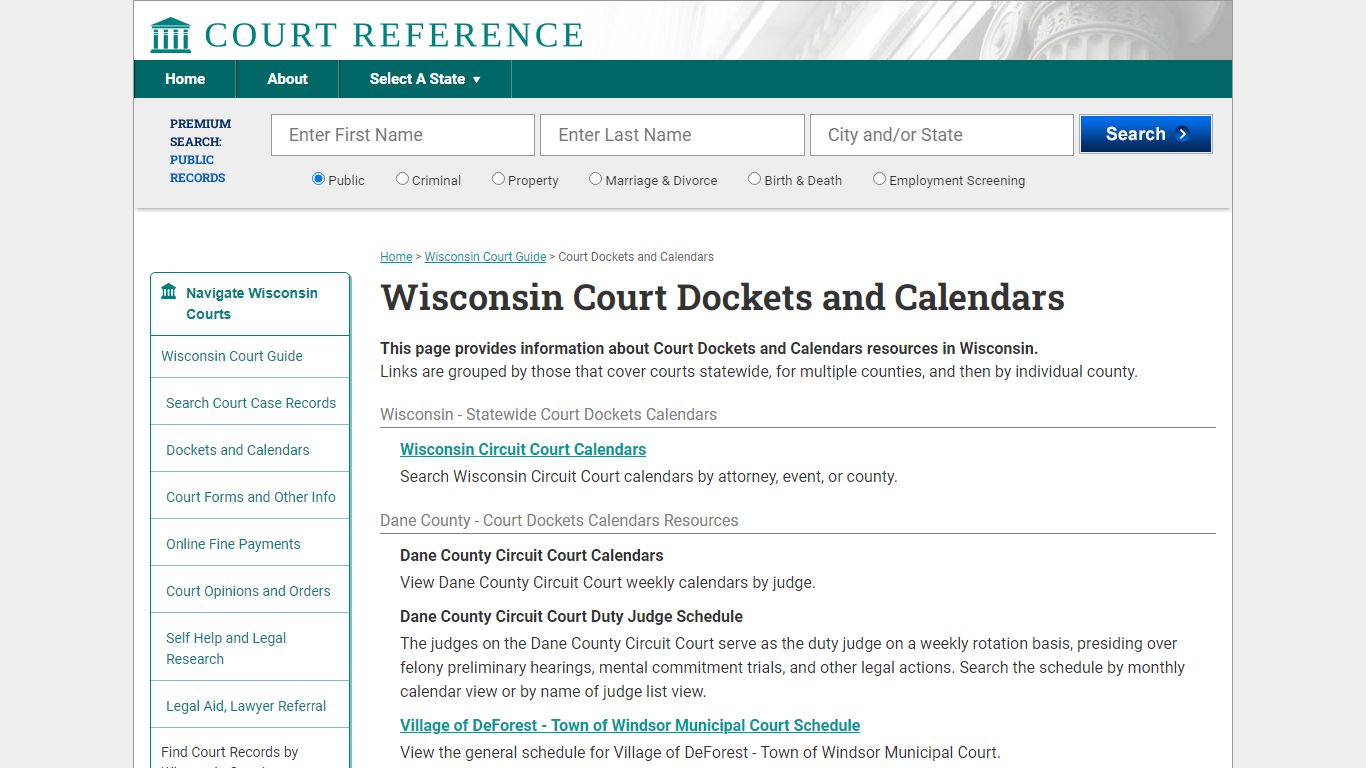Select the Criminal radio button
This screenshot has height=768, width=1366.
coord(402,179)
